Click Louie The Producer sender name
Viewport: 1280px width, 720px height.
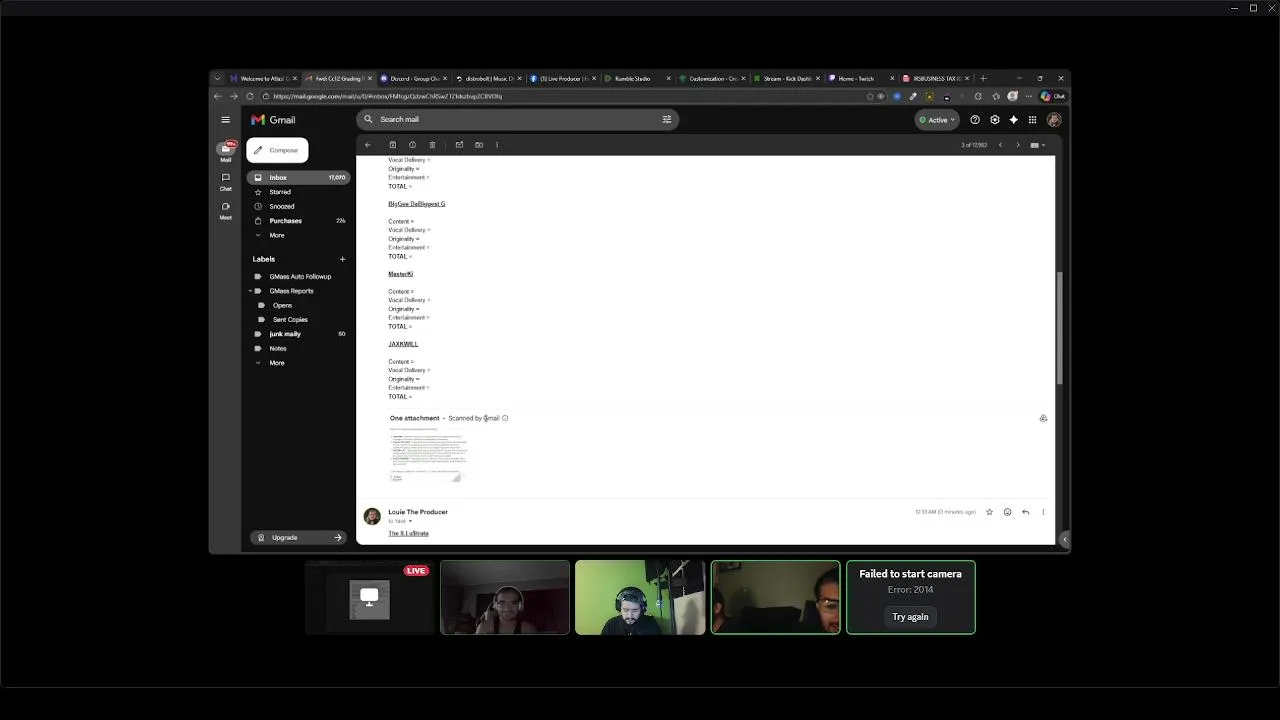pyautogui.click(x=418, y=512)
